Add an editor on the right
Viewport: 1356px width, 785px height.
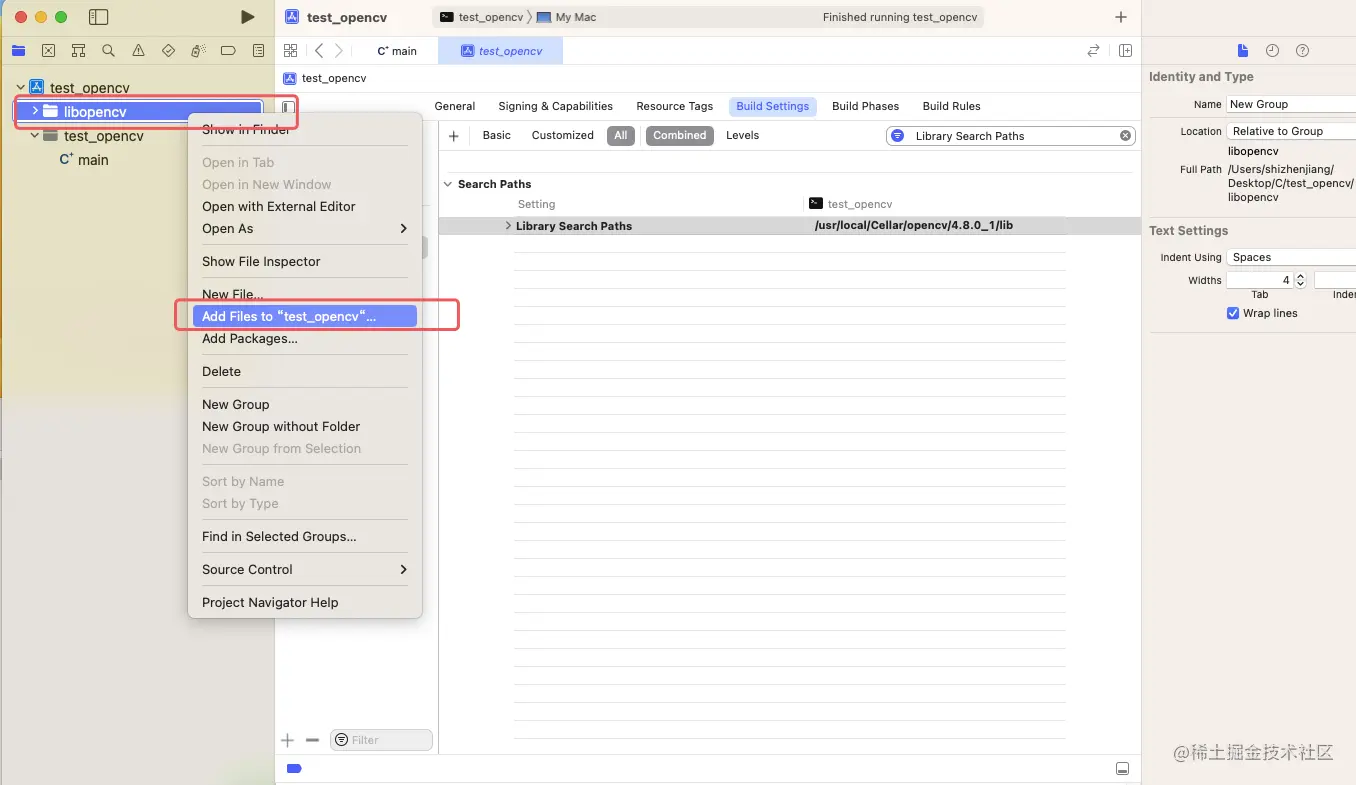pyautogui.click(x=1125, y=51)
